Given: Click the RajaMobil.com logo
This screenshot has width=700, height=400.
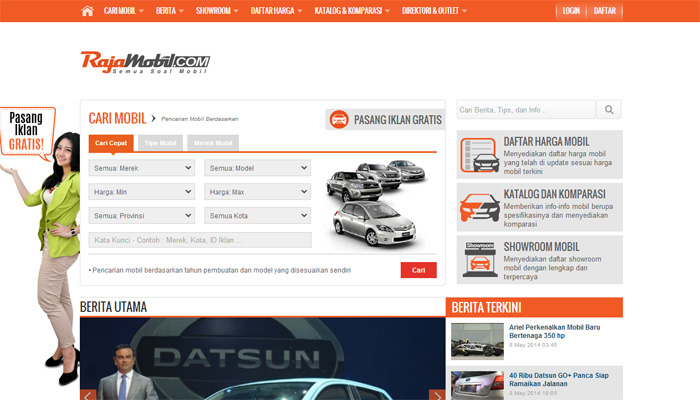Looking at the screenshot, I should click(145, 62).
